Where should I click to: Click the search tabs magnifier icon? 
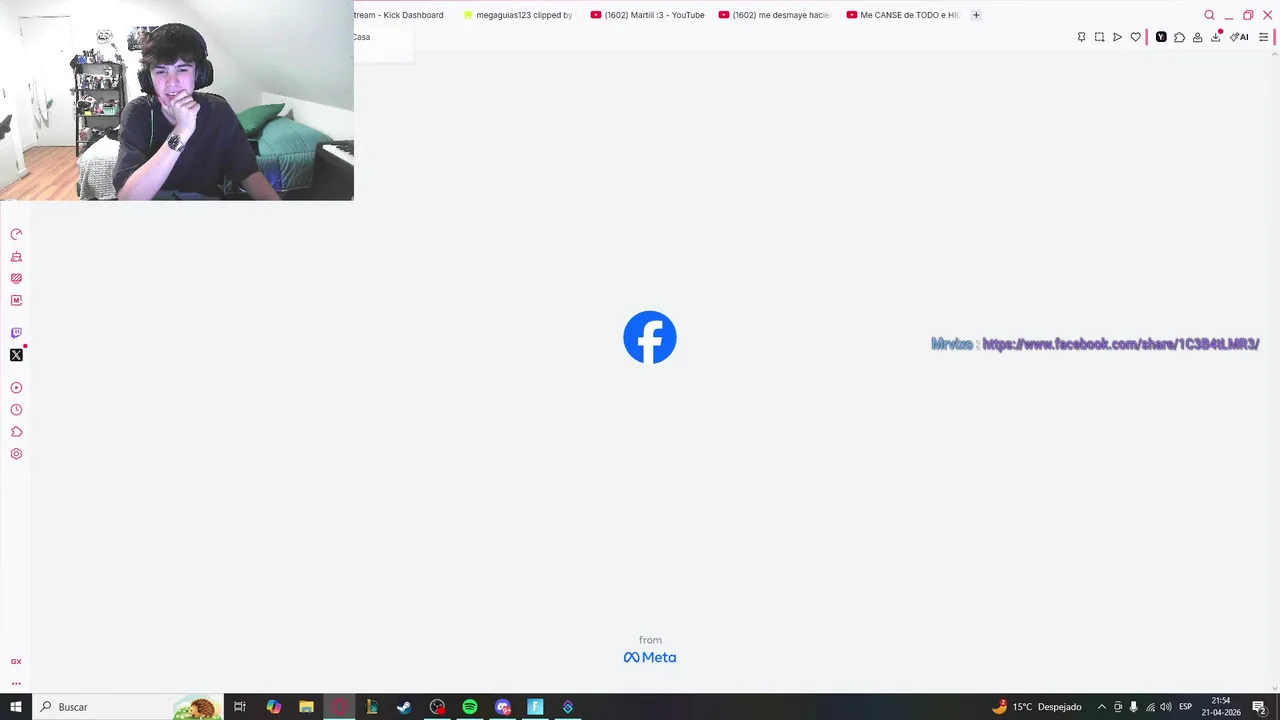[x=1209, y=15]
